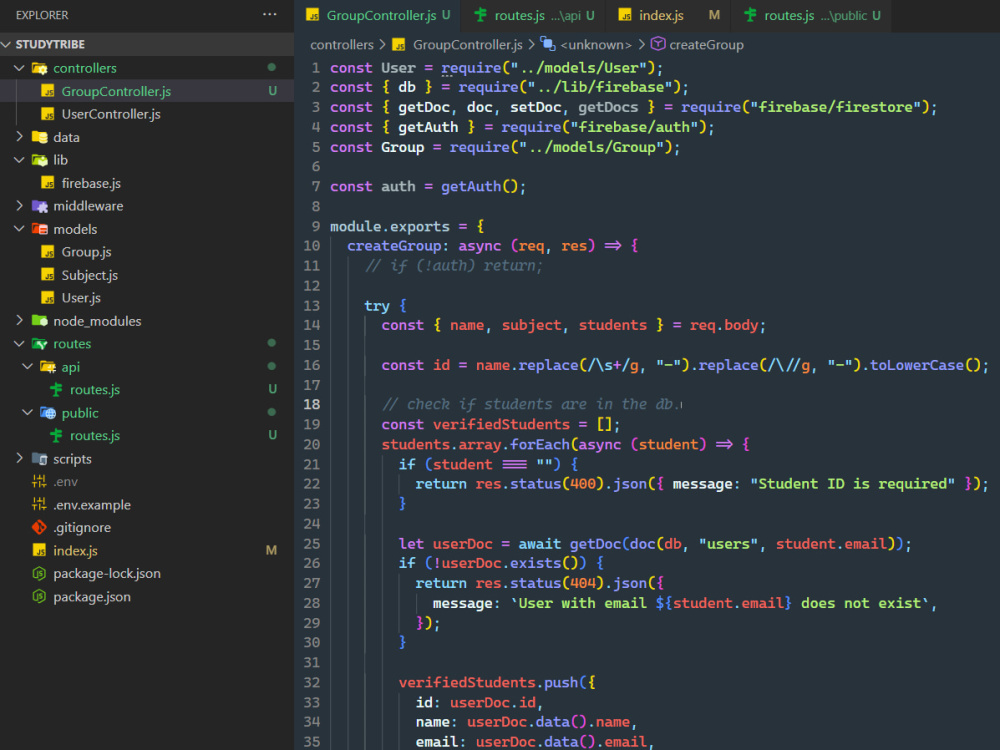Click the node_modules folder icon
This screenshot has height=750, width=1000.
40,320
